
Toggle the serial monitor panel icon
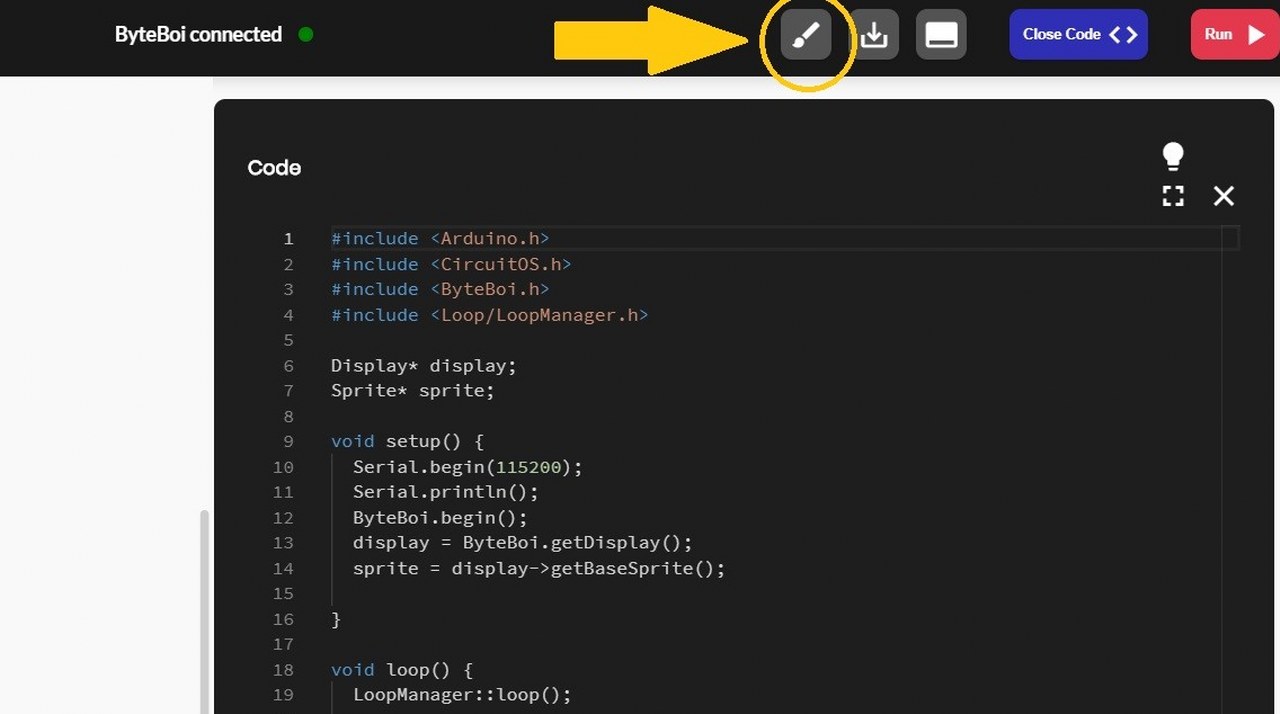point(941,35)
